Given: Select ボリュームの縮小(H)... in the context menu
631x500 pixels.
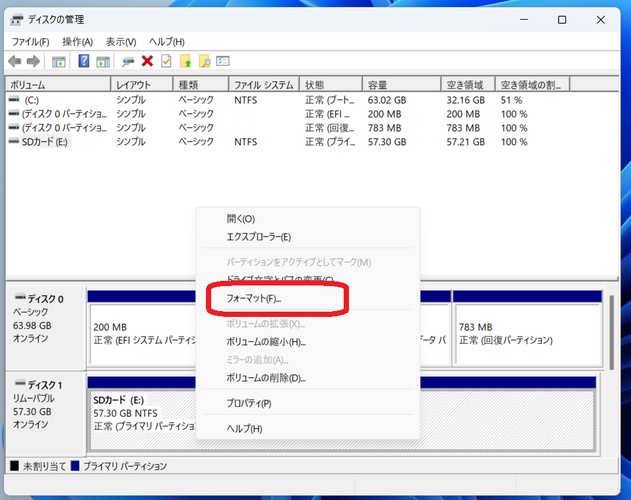Looking at the screenshot, I should (x=308, y=342).
